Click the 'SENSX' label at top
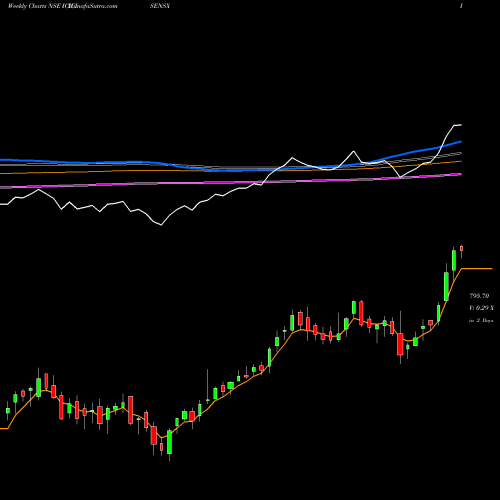The image size is (500, 500). [160, 6]
